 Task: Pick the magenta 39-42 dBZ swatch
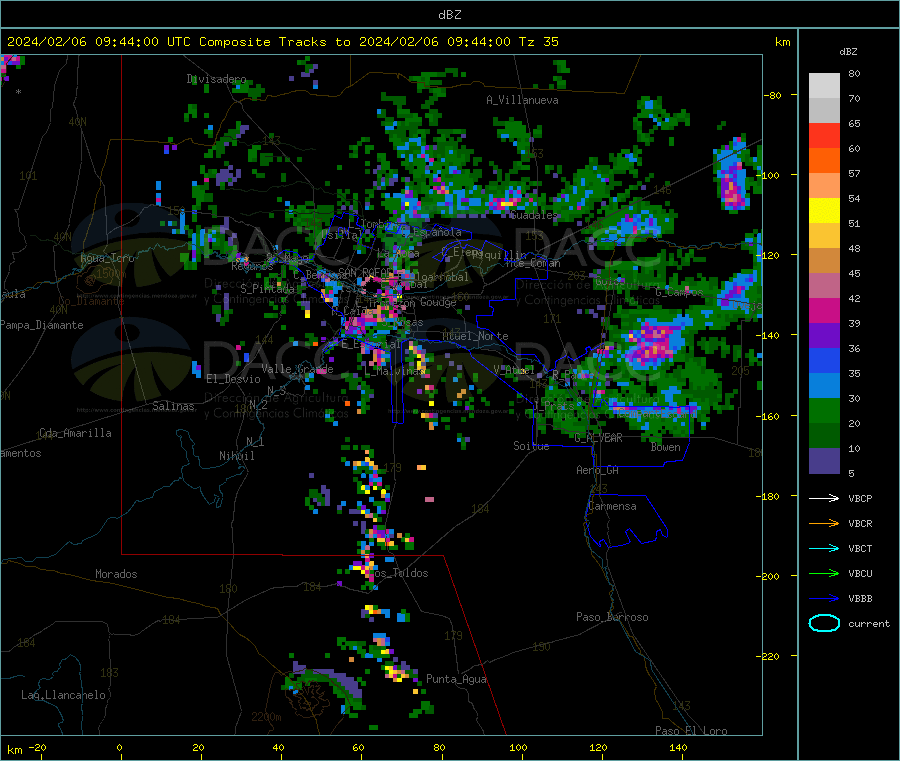pos(824,310)
